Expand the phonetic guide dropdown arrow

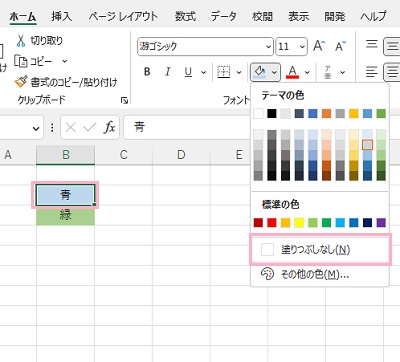(342, 72)
